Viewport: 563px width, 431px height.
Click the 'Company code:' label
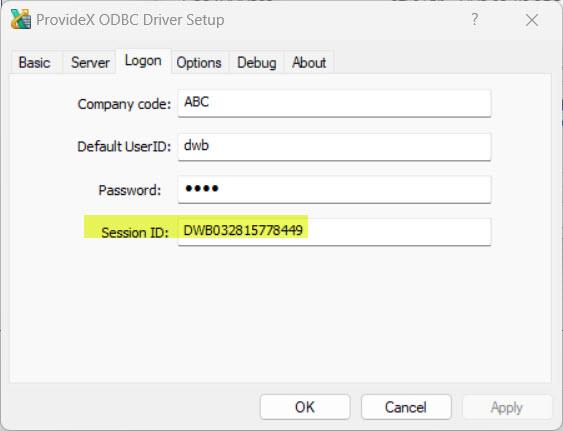click(x=124, y=104)
